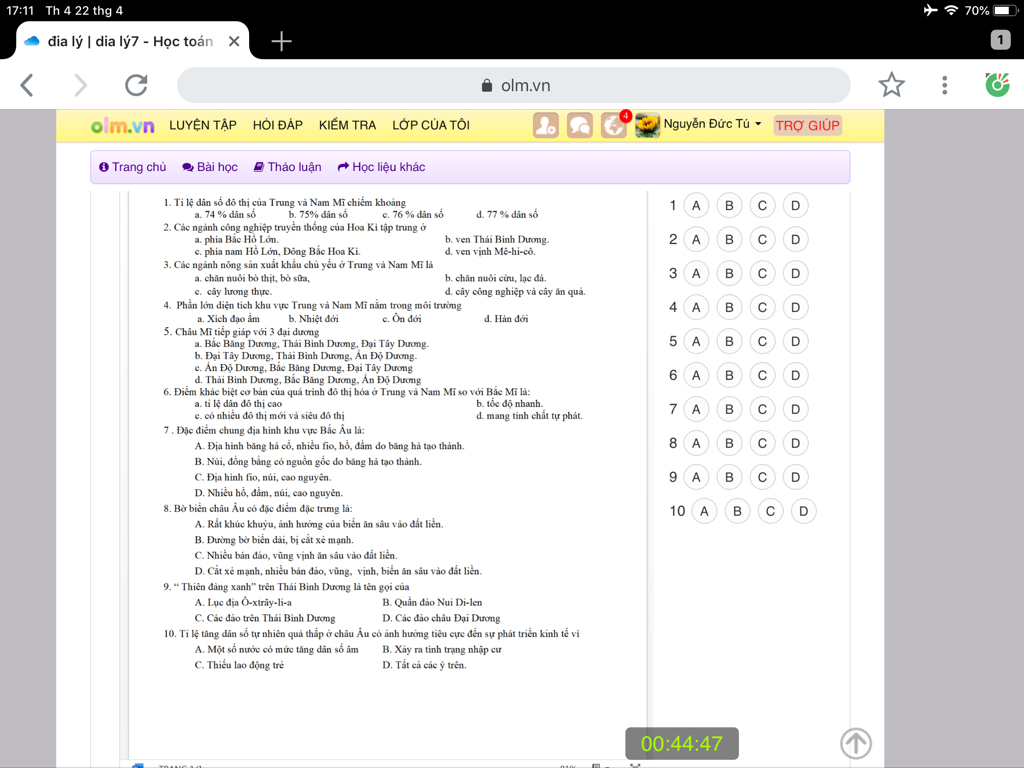
Task: Click scroll-to-top arrow icon
Action: click(856, 743)
